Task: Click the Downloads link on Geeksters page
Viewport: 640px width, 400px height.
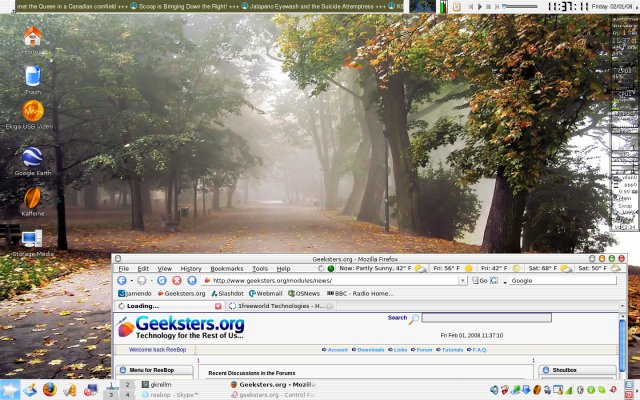Action: point(370,350)
